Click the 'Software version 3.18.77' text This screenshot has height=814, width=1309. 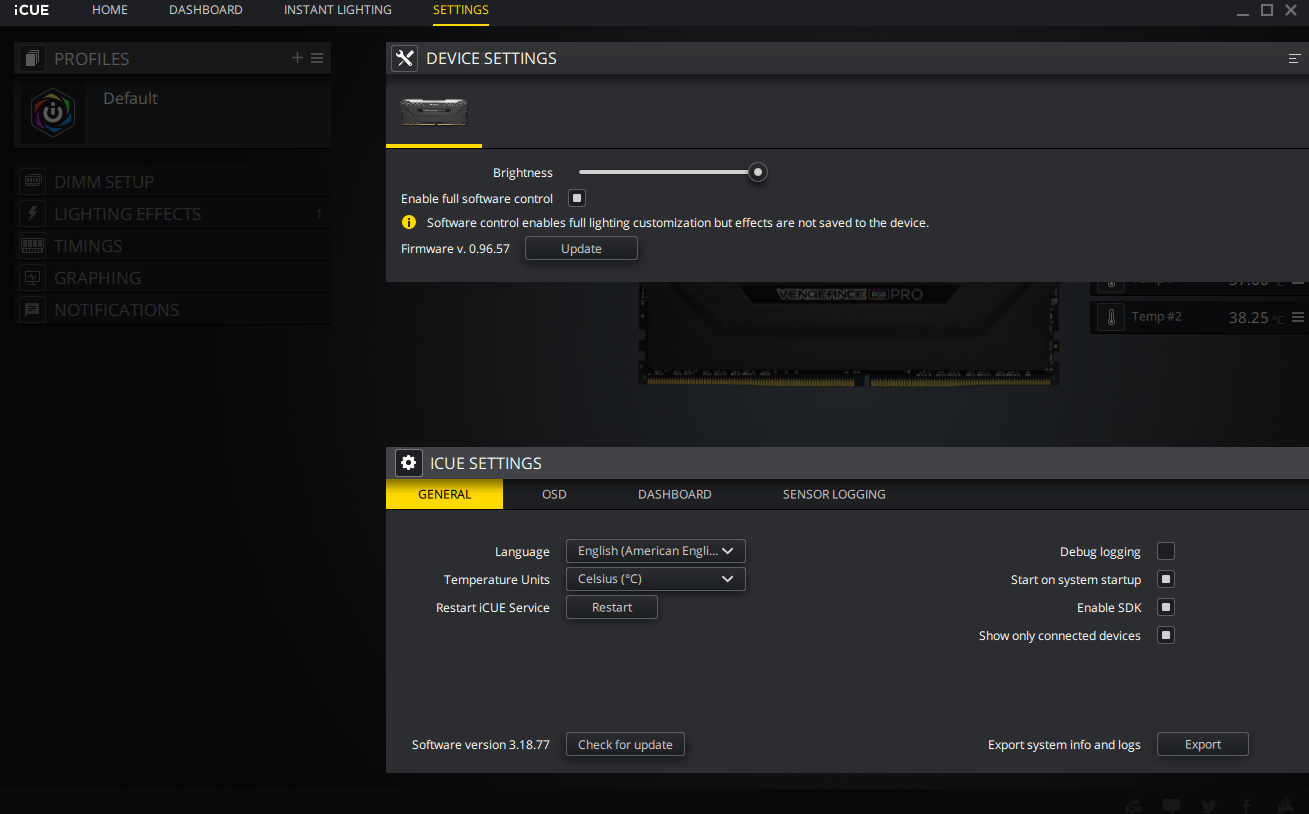click(481, 745)
